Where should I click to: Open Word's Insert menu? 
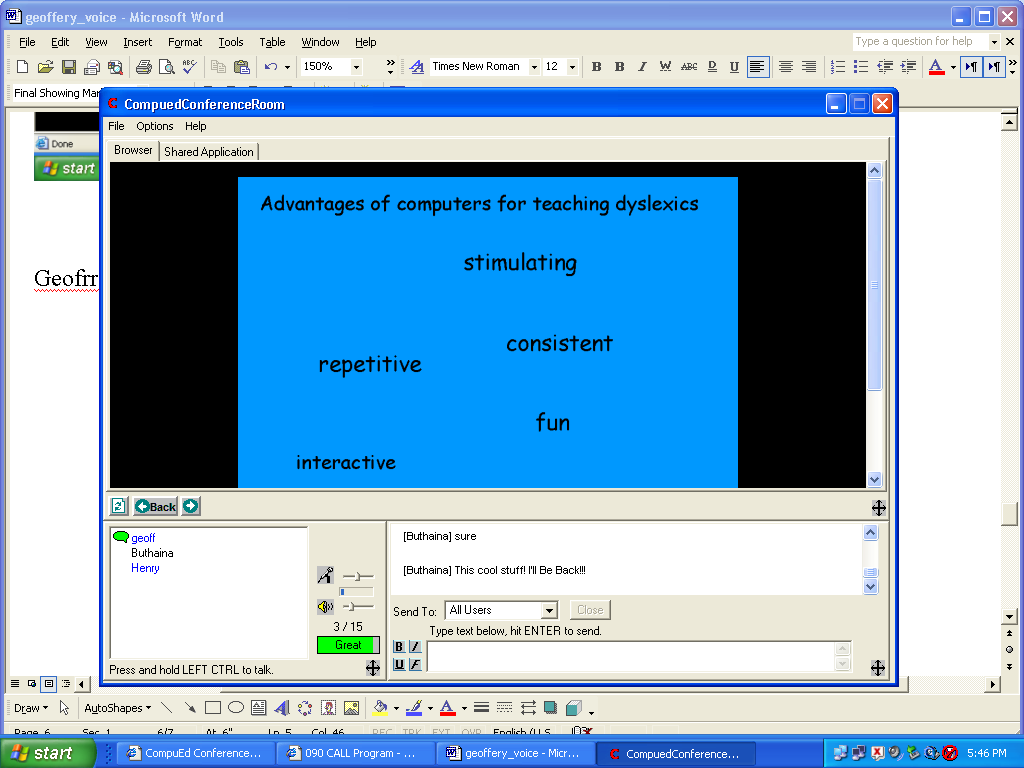tap(137, 42)
